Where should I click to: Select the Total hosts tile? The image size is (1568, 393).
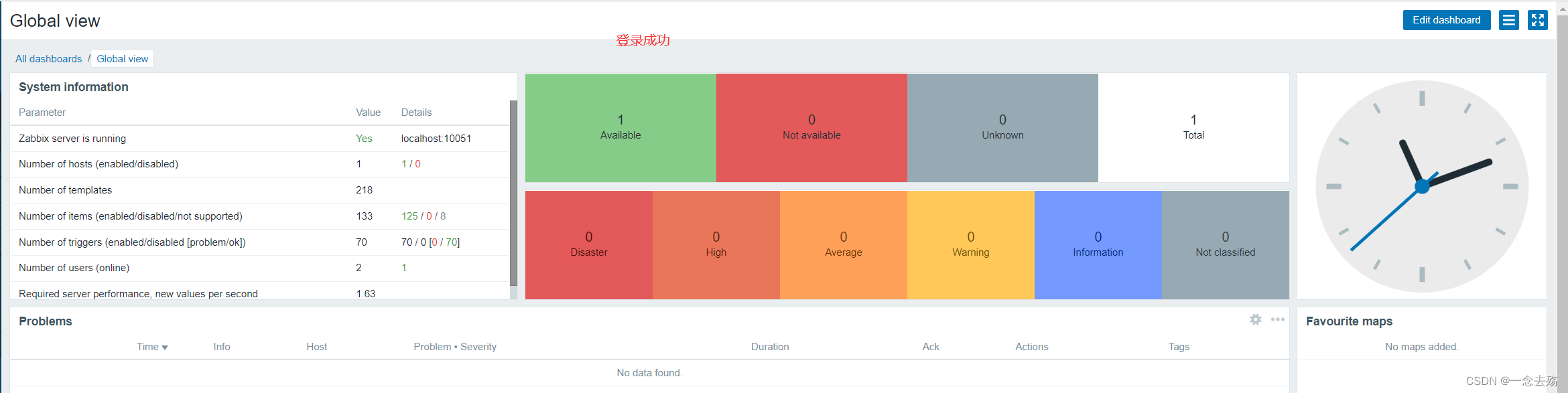pos(1193,127)
